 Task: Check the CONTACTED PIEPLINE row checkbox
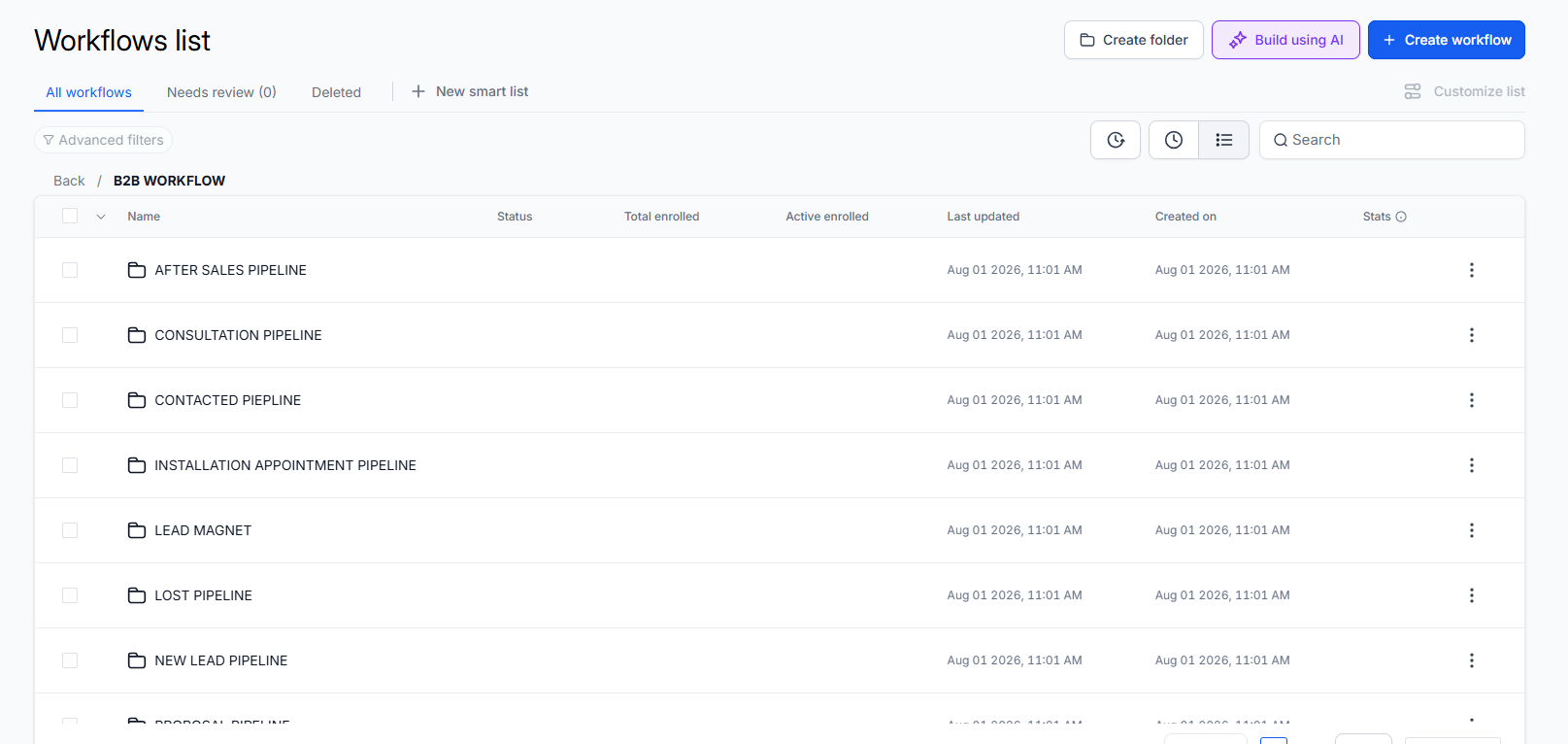point(70,400)
